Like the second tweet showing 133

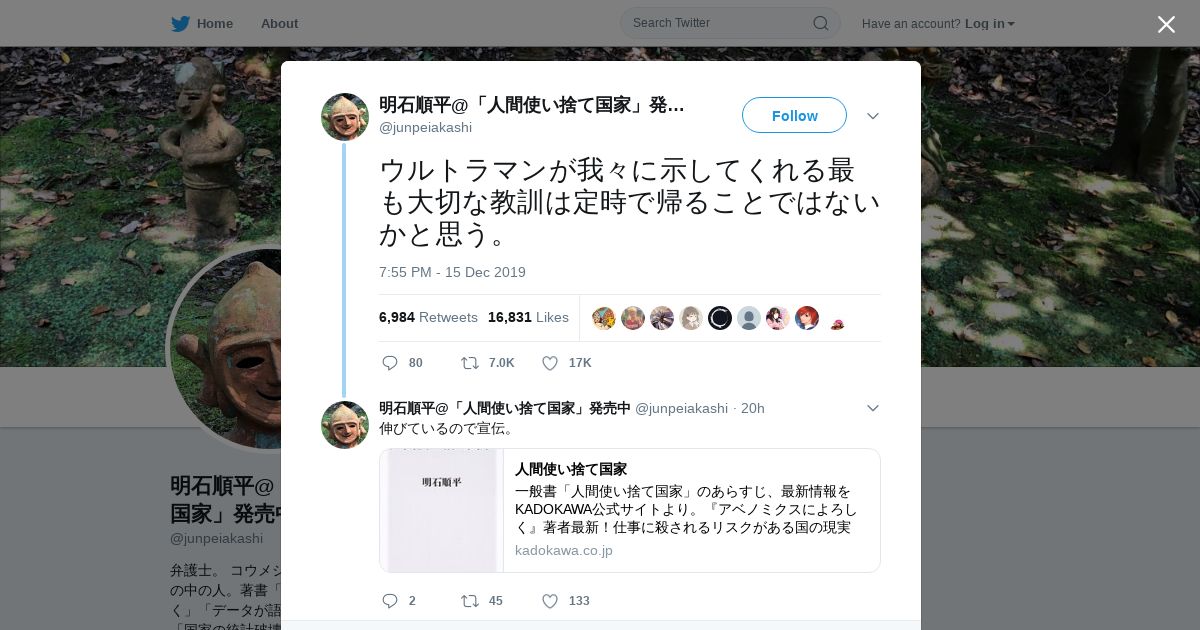550,601
